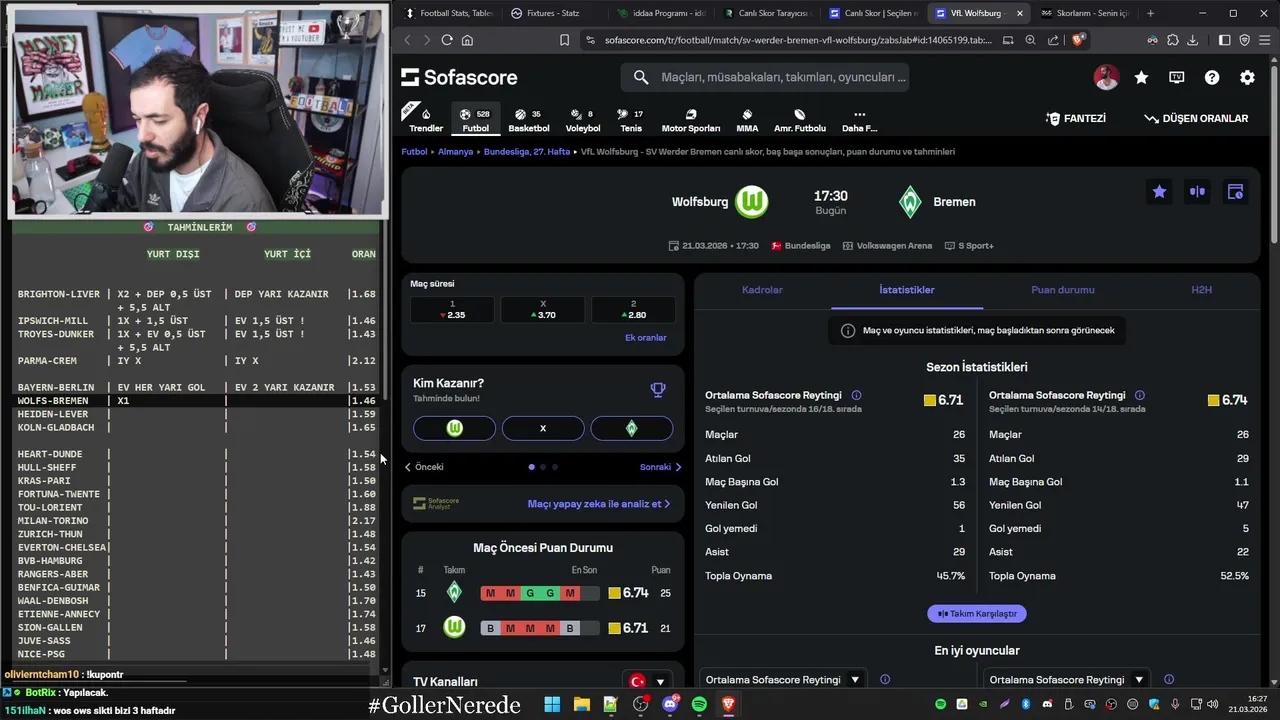The image size is (1280, 720).
Task: Open Spotify from the taskbar
Action: [699, 704]
